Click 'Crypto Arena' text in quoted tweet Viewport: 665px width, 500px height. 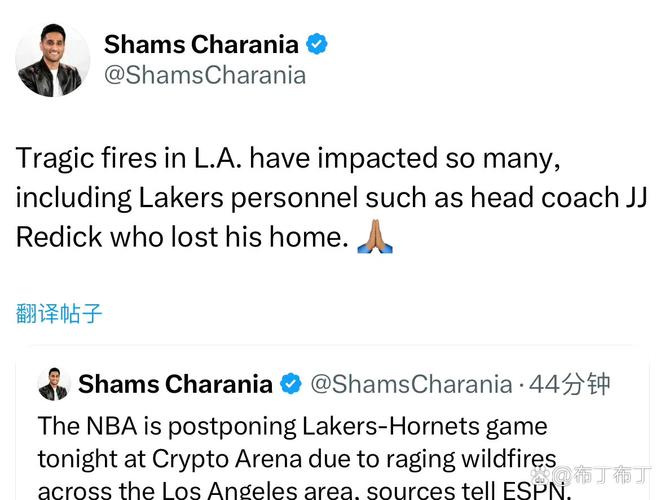226,459
